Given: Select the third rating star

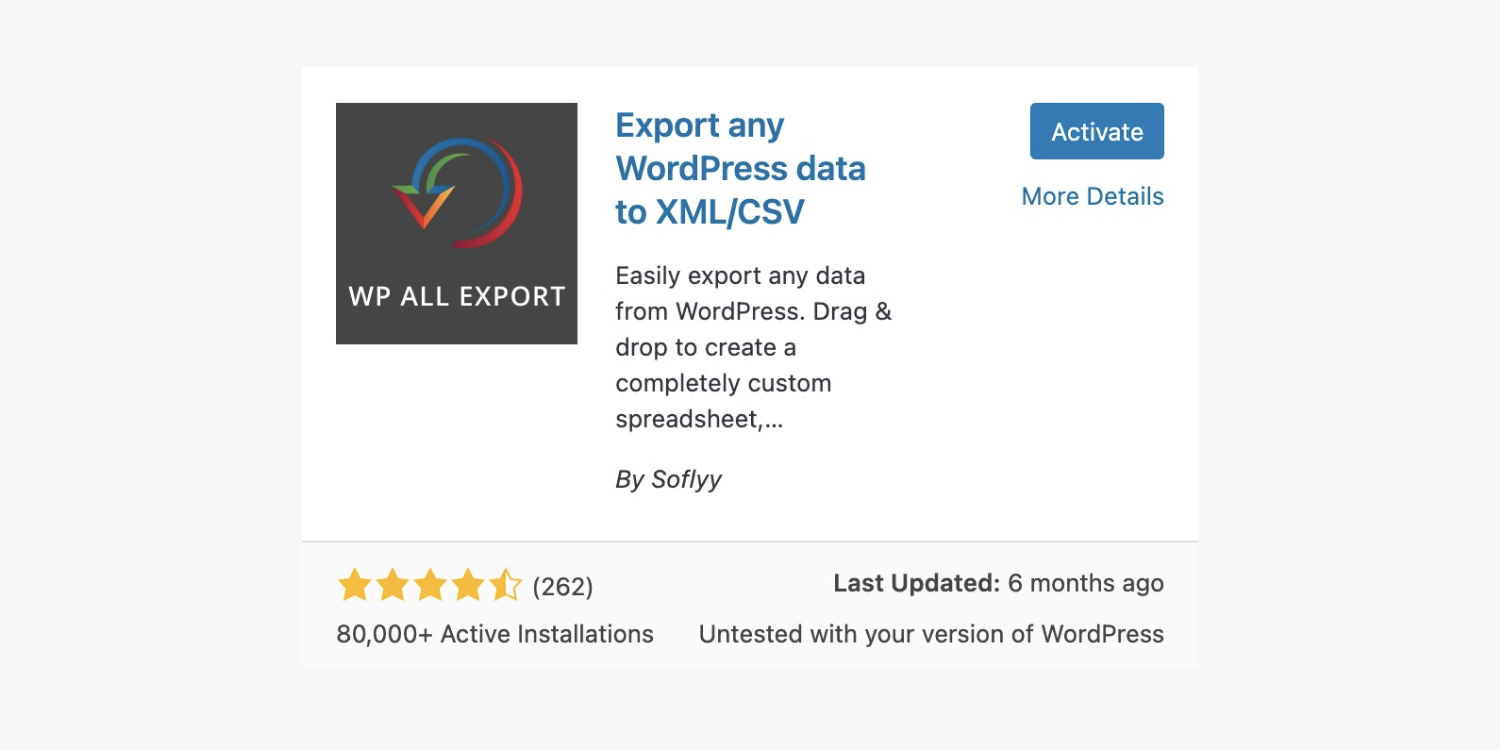Looking at the screenshot, I should (x=430, y=585).
